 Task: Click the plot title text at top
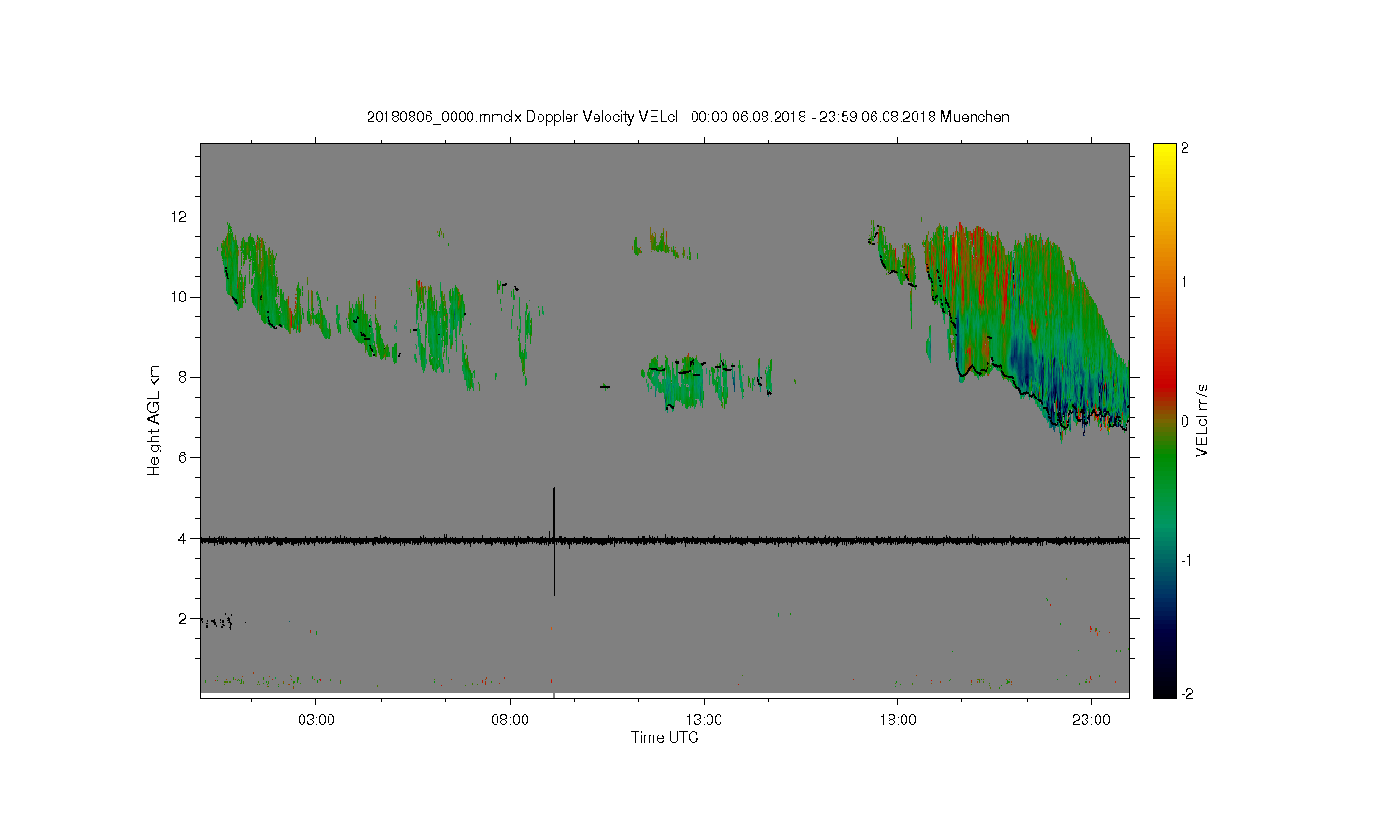tap(688, 117)
